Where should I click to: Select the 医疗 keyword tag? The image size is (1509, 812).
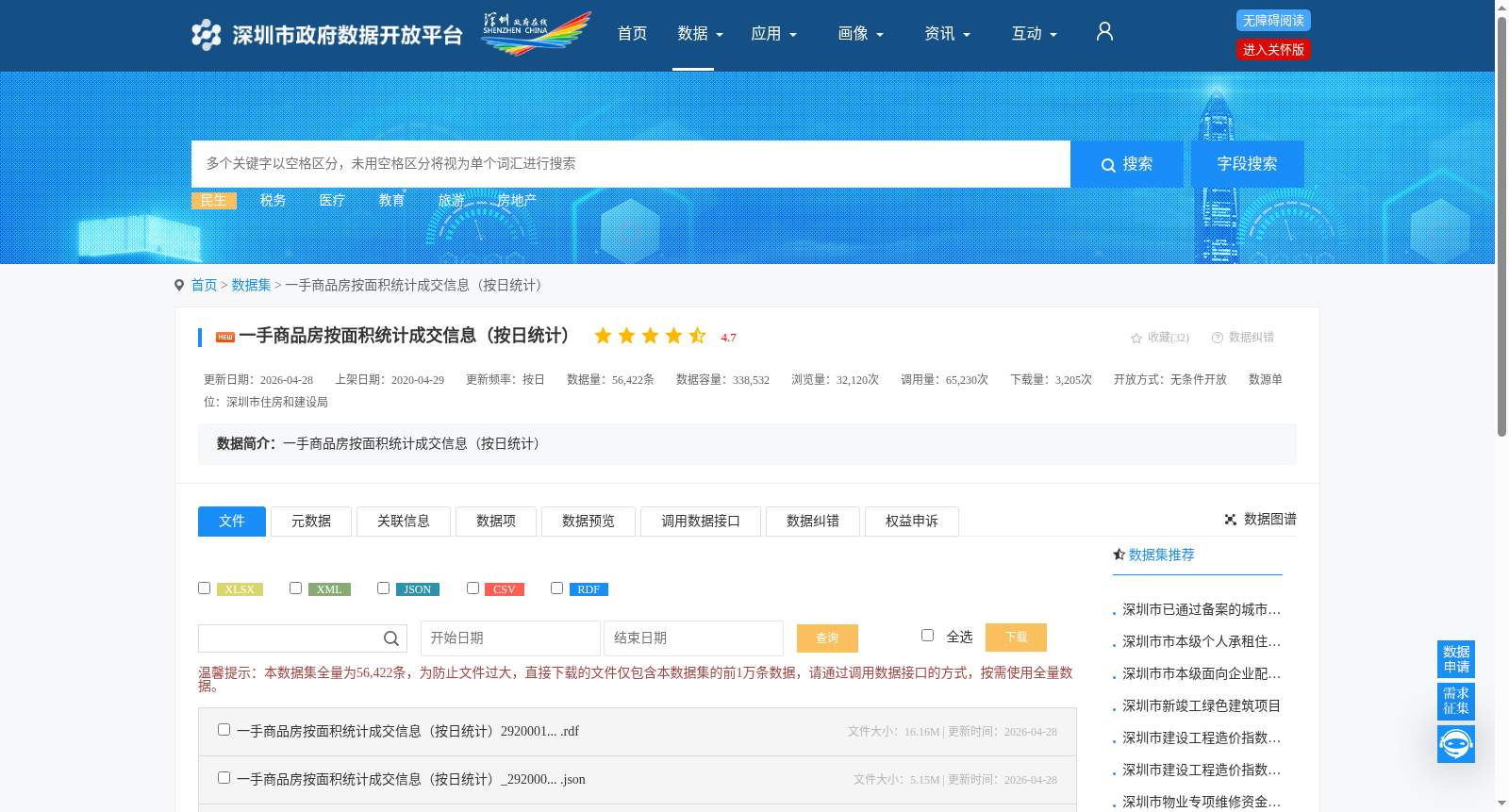coord(332,200)
